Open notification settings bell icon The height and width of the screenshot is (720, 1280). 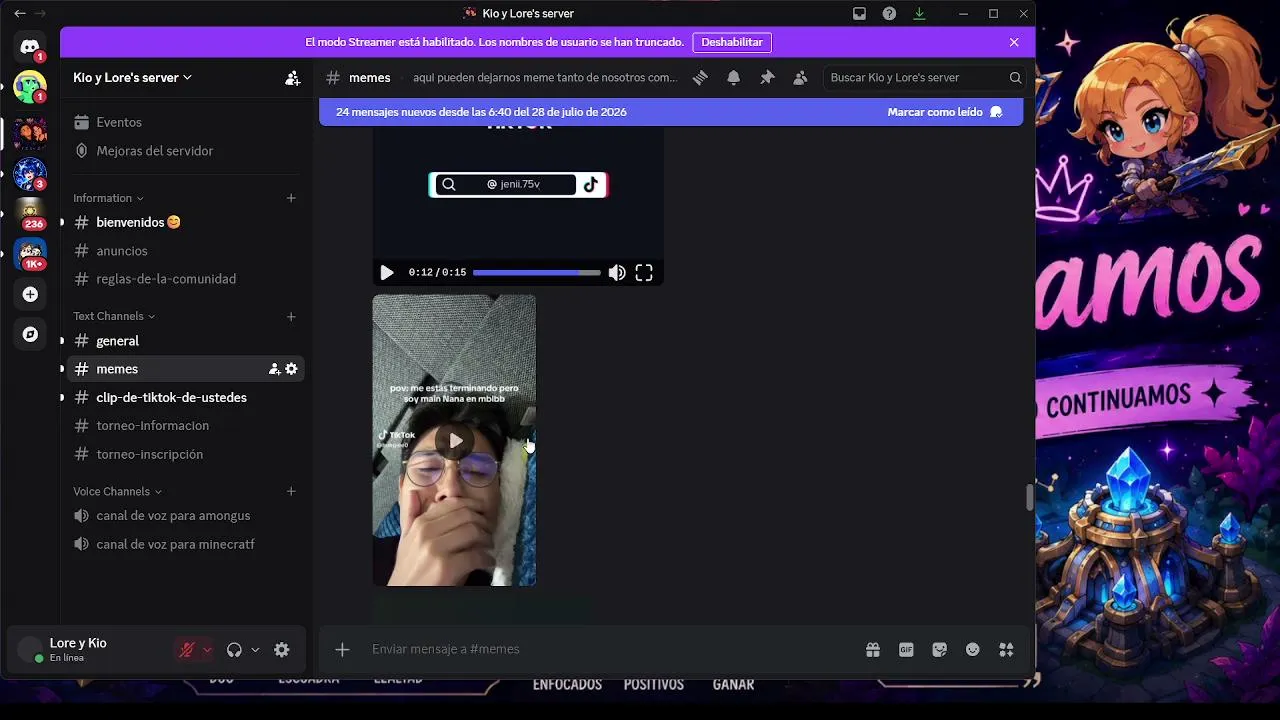pyautogui.click(x=734, y=78)
